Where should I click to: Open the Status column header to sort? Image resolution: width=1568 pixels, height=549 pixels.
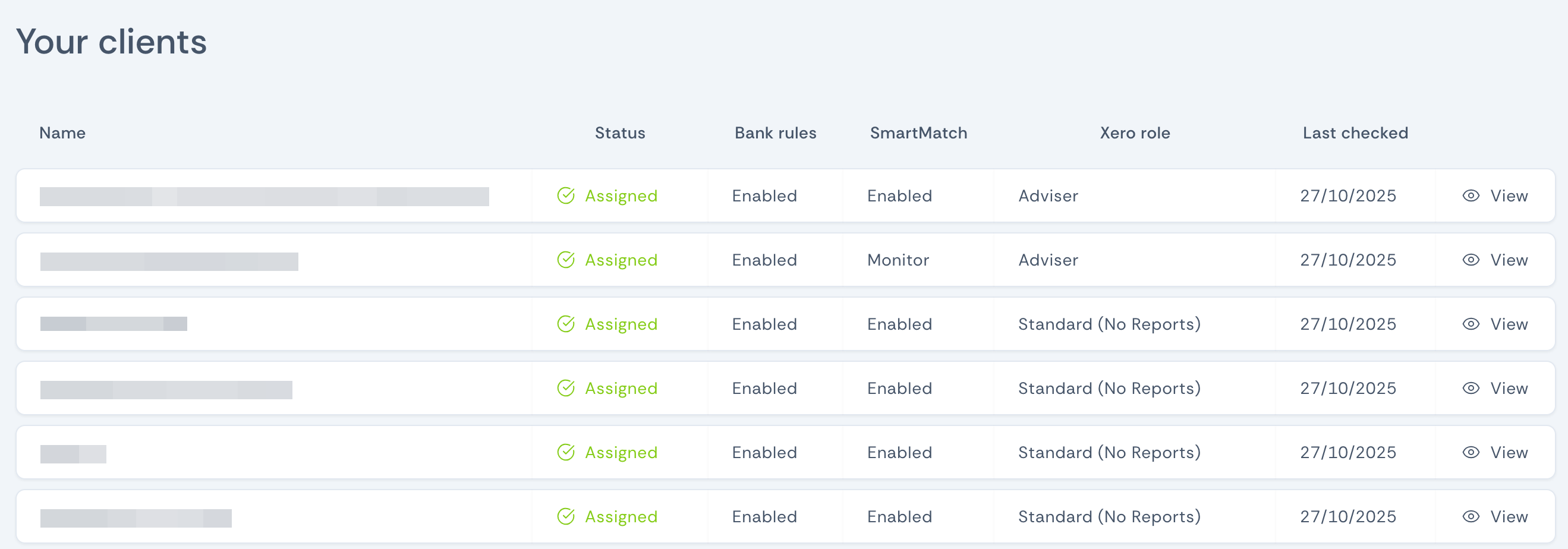click(x=620, y=132)
